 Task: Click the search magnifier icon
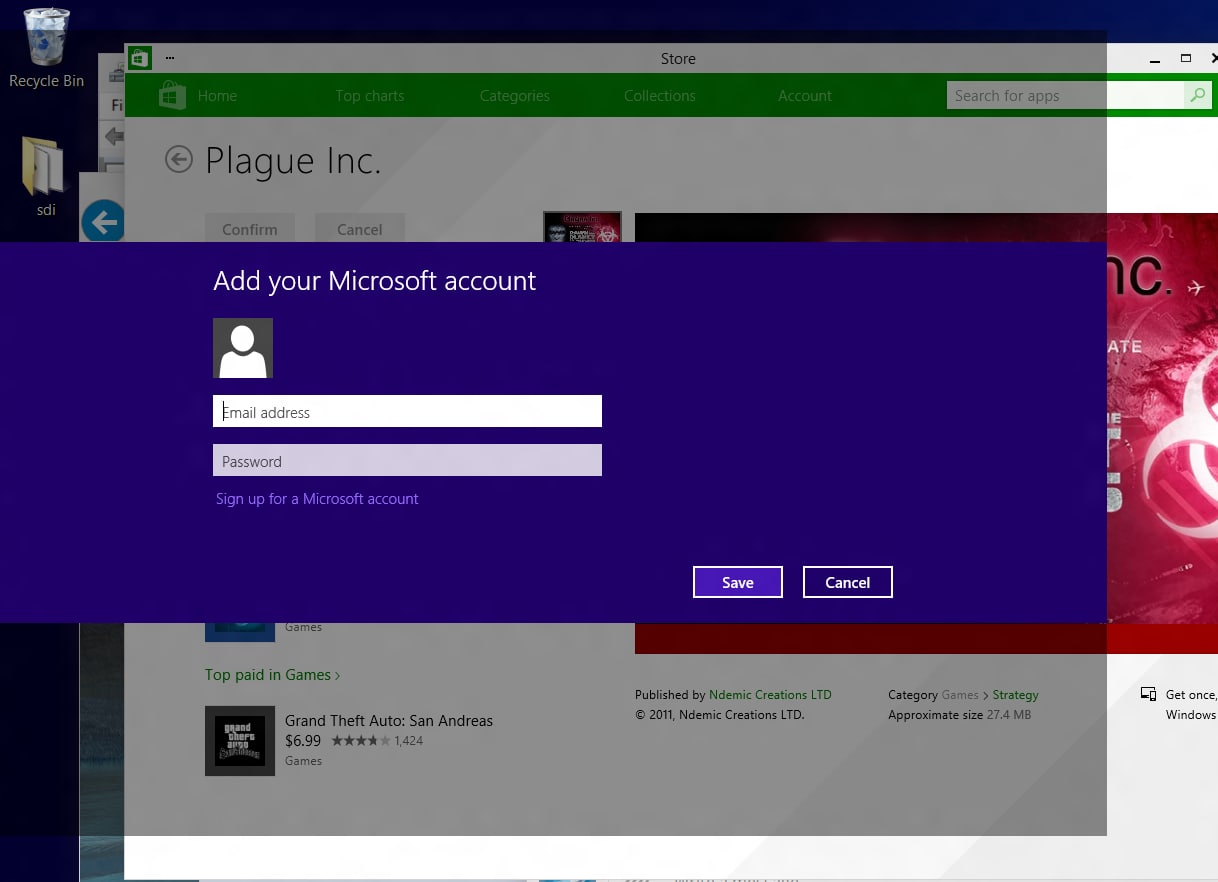tap(1196, 96)
